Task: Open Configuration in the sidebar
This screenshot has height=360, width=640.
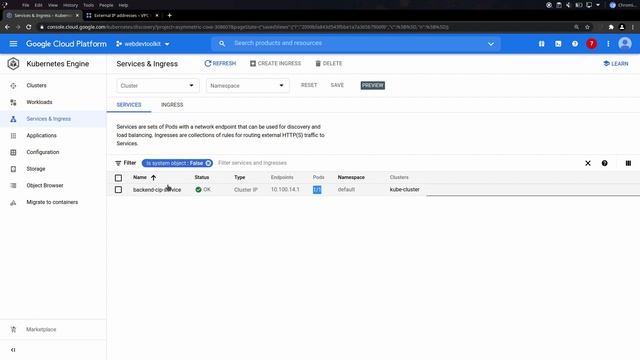Action: tap(43, 152)
